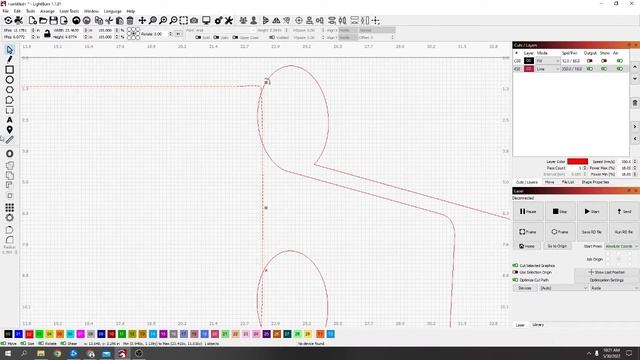The height and width of the screenshot is (360, 640).
Task: Select the Create Text tool
Action: 10,120
